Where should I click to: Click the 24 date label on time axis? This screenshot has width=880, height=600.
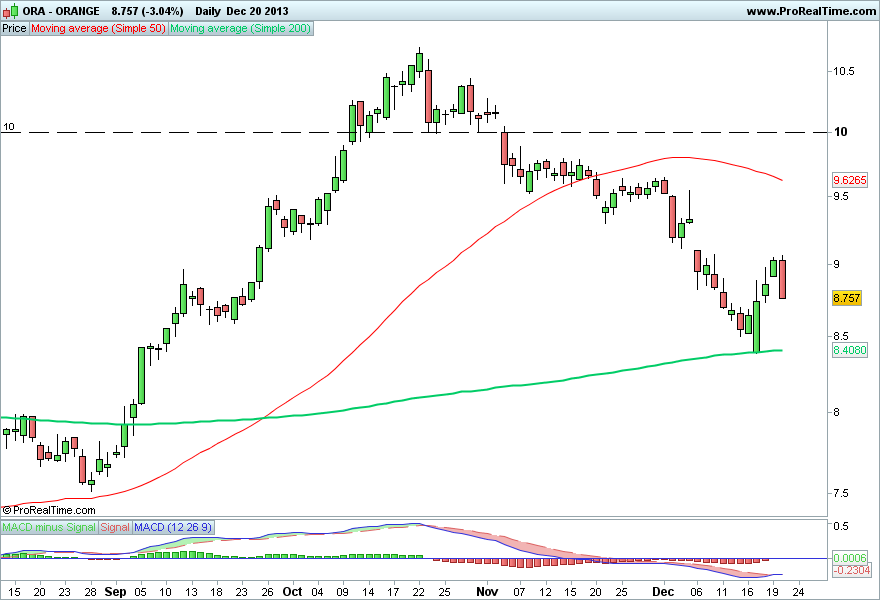pyautogui.click(x=798, y=592)
